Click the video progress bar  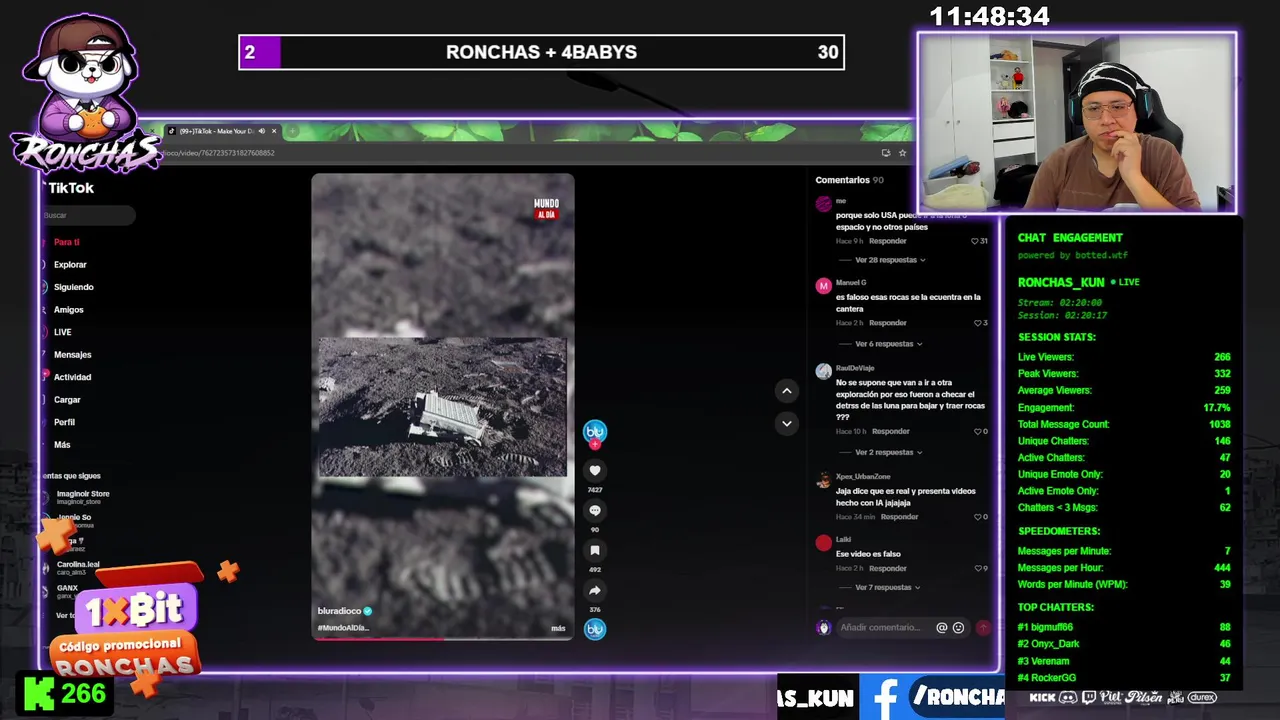click(x=443, y=638)
